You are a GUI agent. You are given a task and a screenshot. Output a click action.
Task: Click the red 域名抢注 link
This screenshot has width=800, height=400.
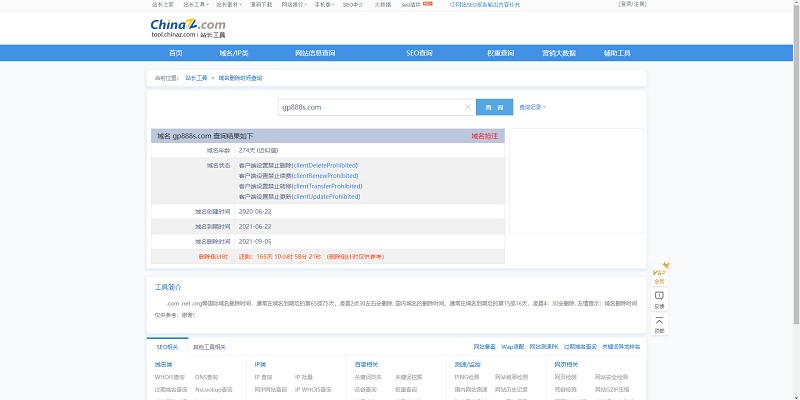coord(484,136)
